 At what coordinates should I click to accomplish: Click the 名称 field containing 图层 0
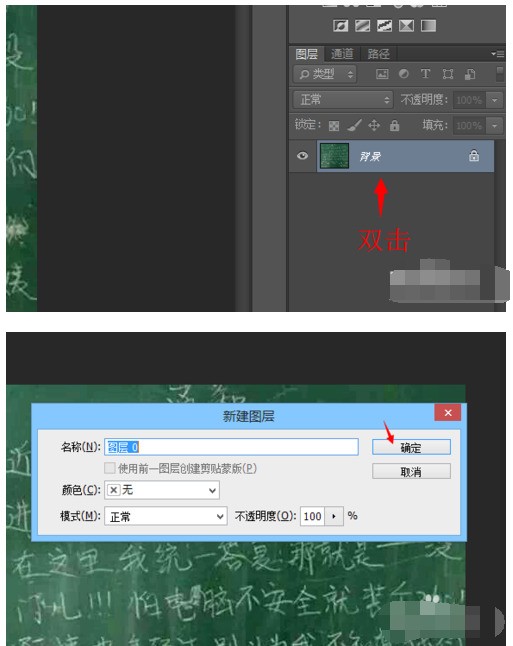231,447
